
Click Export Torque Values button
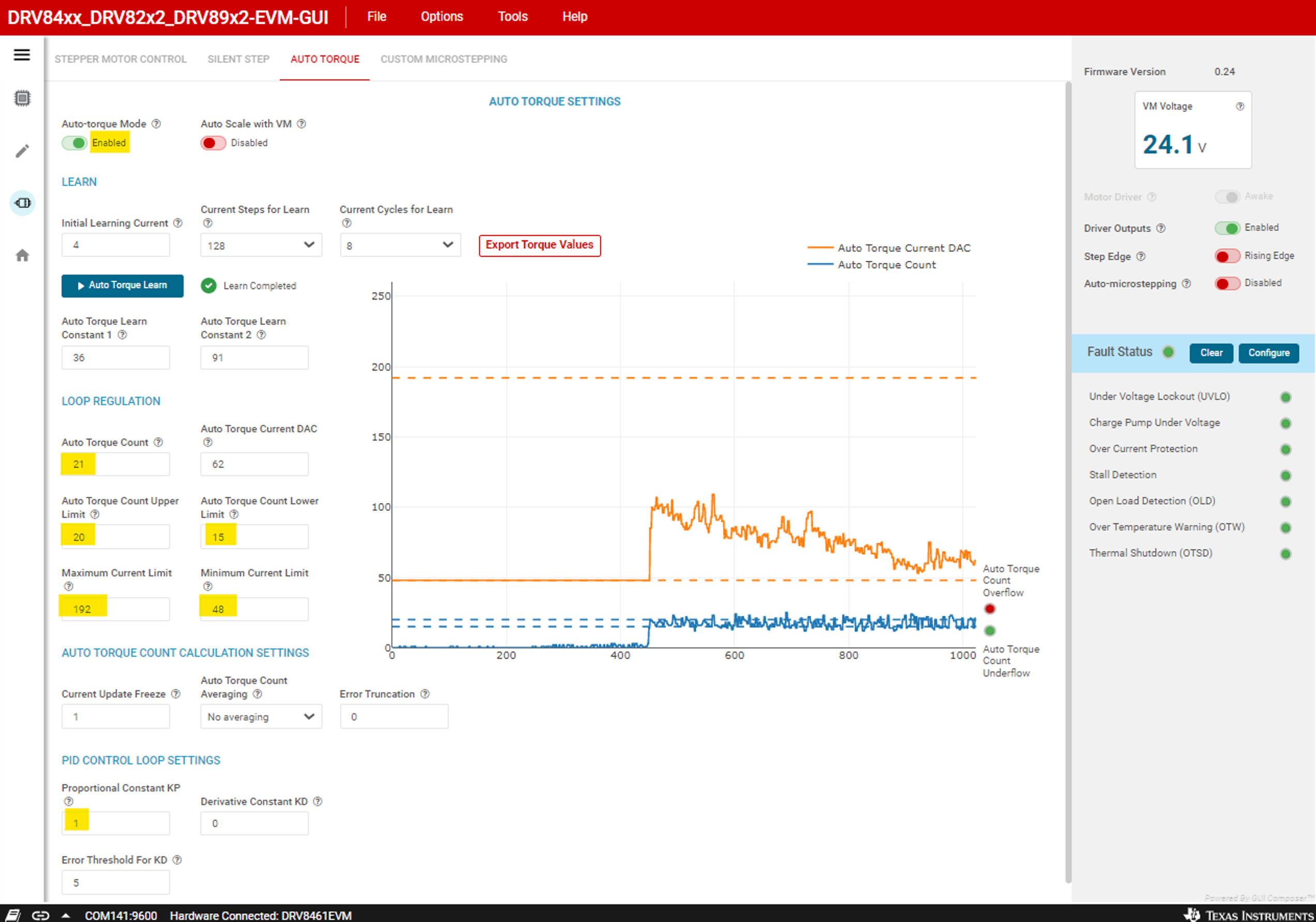[540, 245]
